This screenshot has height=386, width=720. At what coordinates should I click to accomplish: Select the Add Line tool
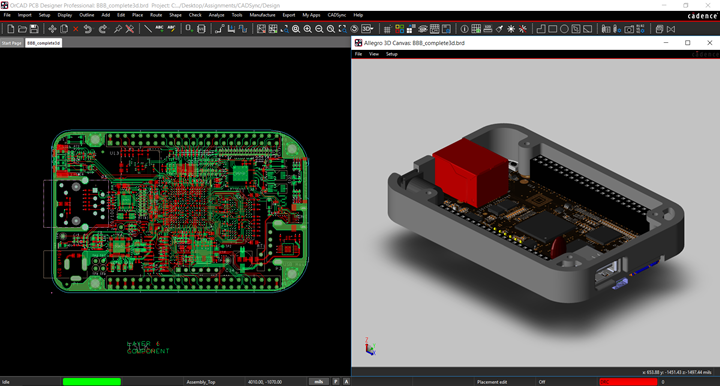pyautogui.click(x=148, y=29)
